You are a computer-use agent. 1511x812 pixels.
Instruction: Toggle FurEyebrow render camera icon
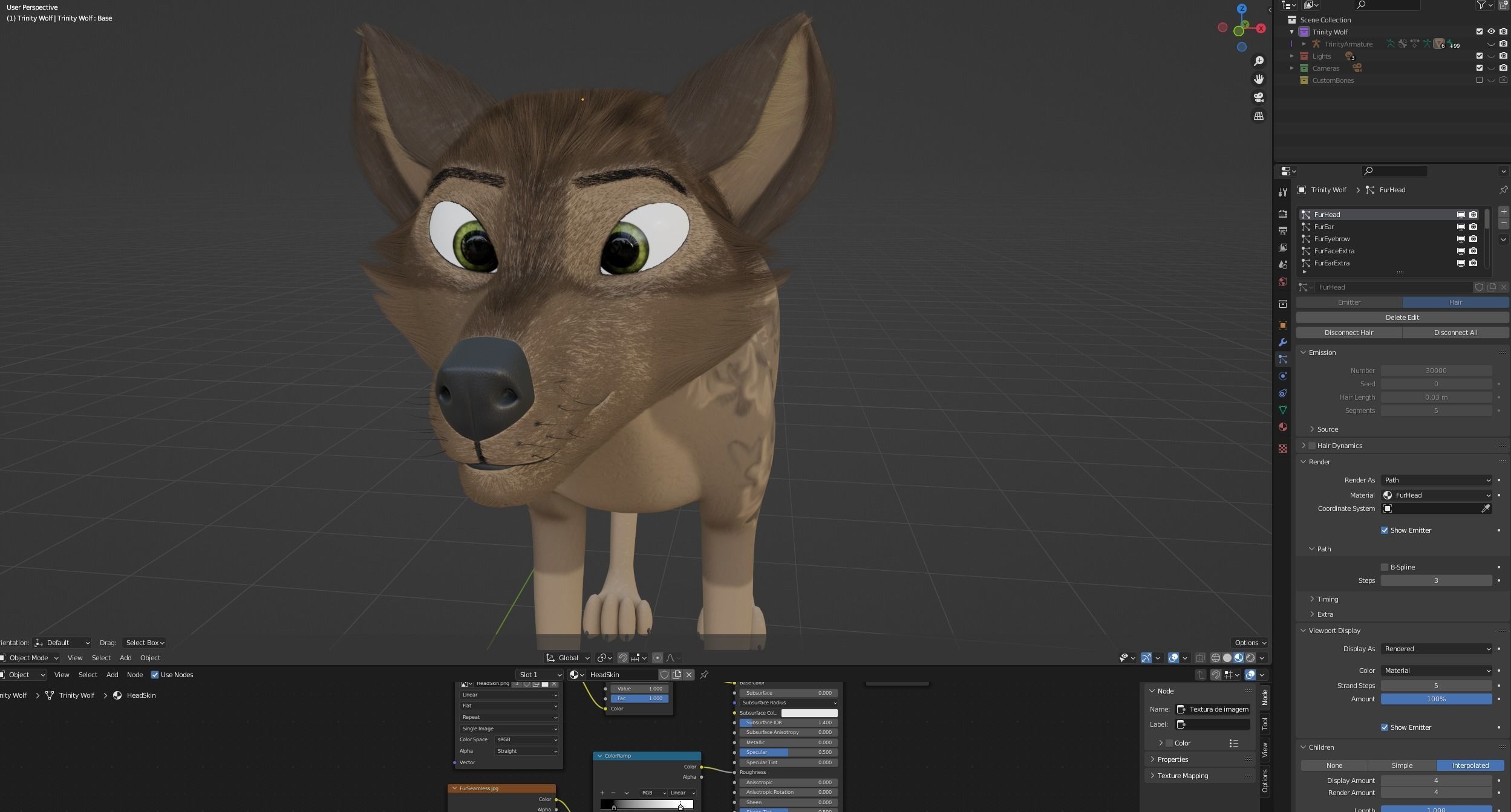[x=1473, y=239]
